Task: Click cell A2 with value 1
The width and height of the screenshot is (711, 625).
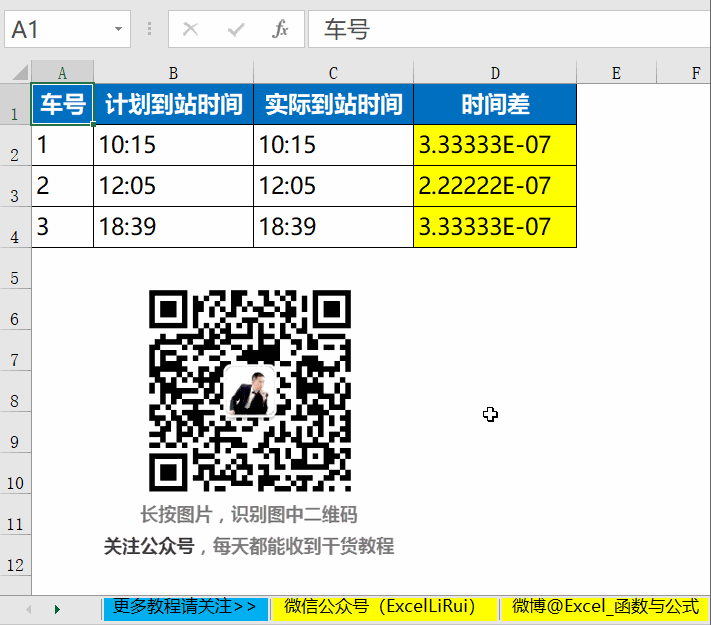Action: click(63, 145)
